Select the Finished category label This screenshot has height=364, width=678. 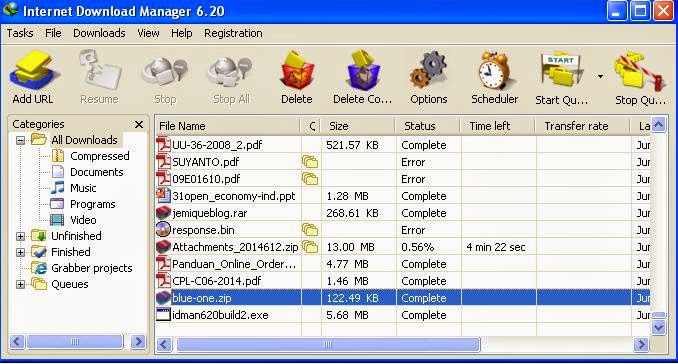71,252
